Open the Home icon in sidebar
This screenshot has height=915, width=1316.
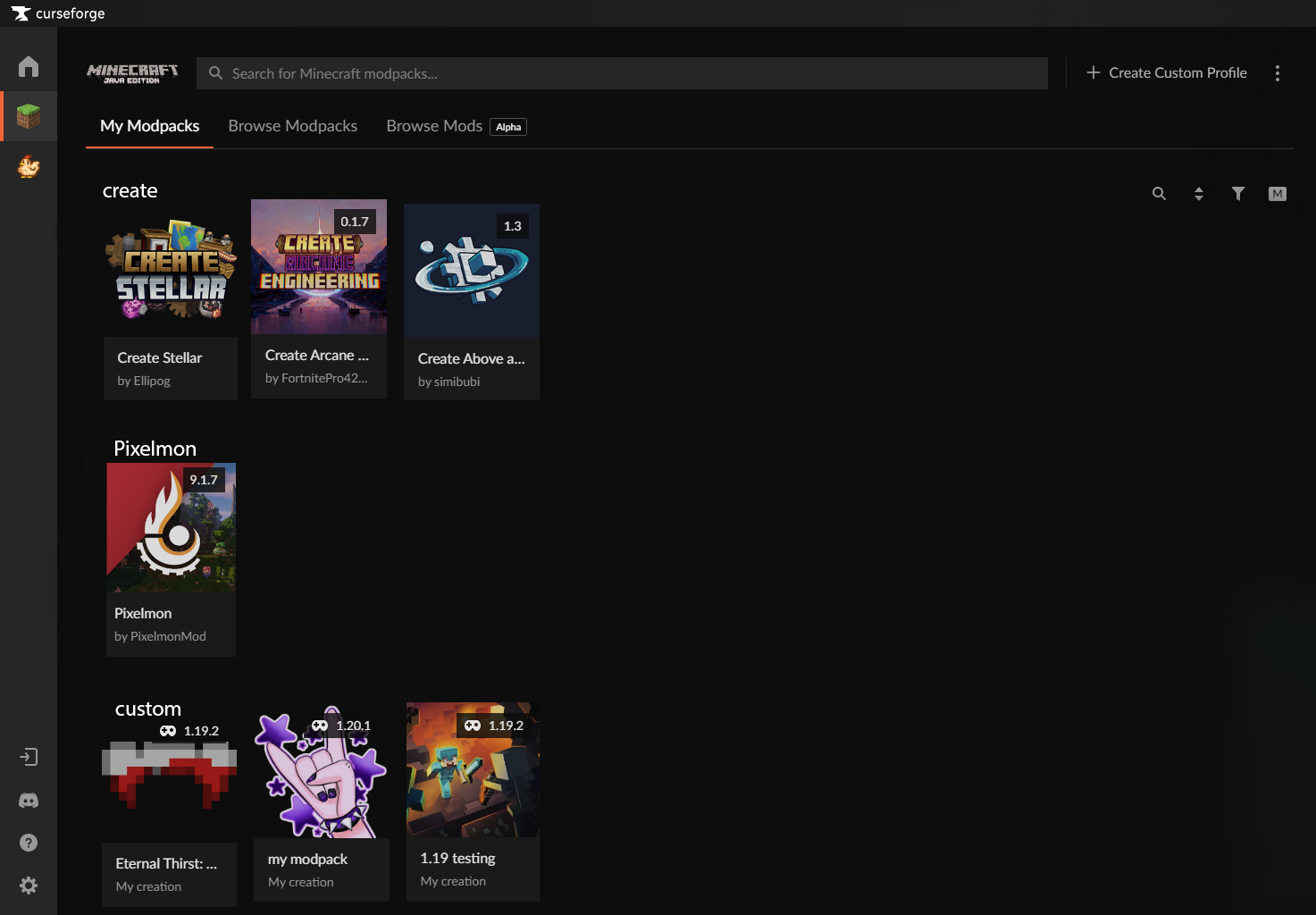pos(29,67)
